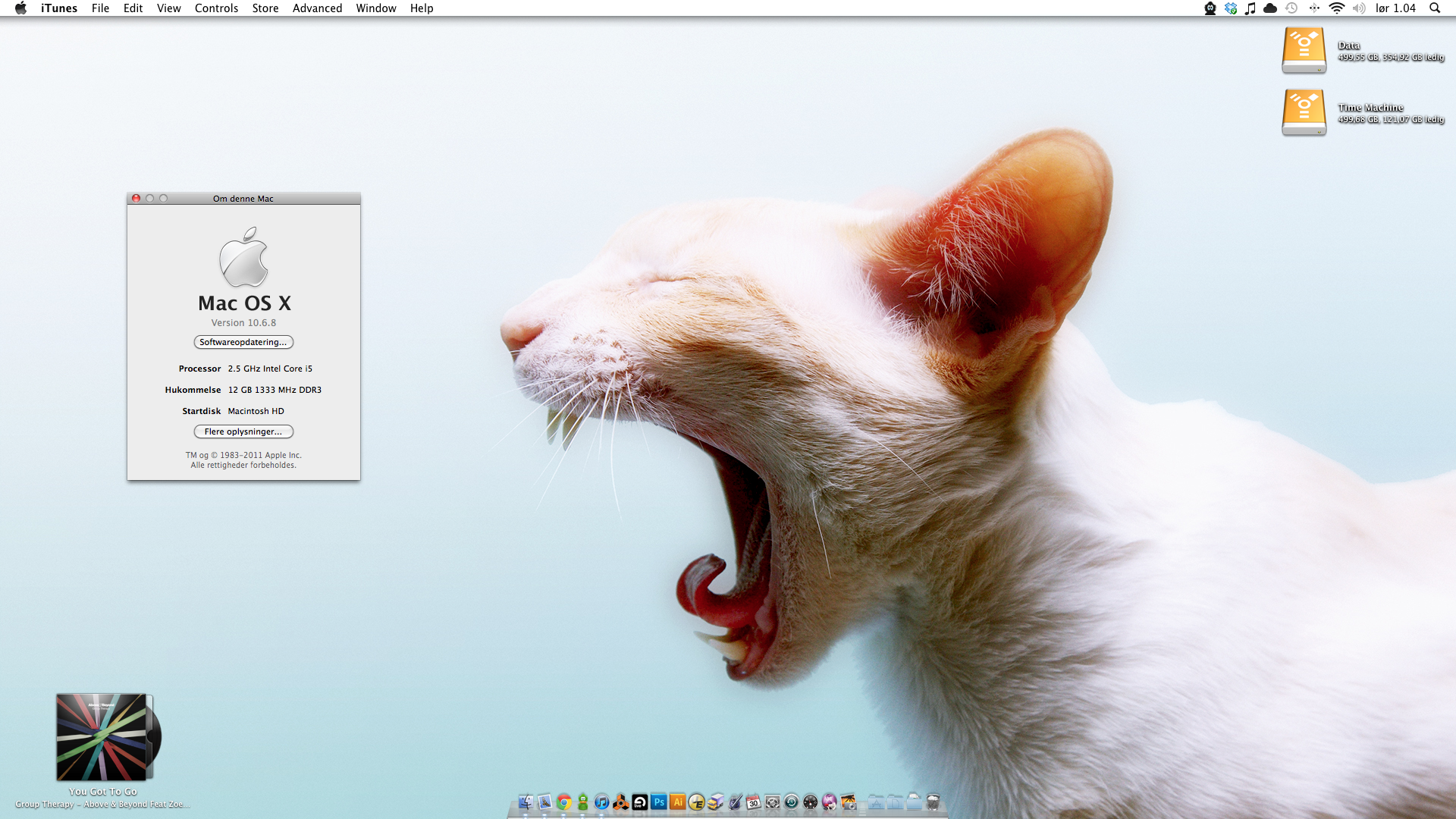Image resolution: width=1456 pixels, height=819 pixels.
Task: Open Google Chrome in the dock
Action: 564,802
